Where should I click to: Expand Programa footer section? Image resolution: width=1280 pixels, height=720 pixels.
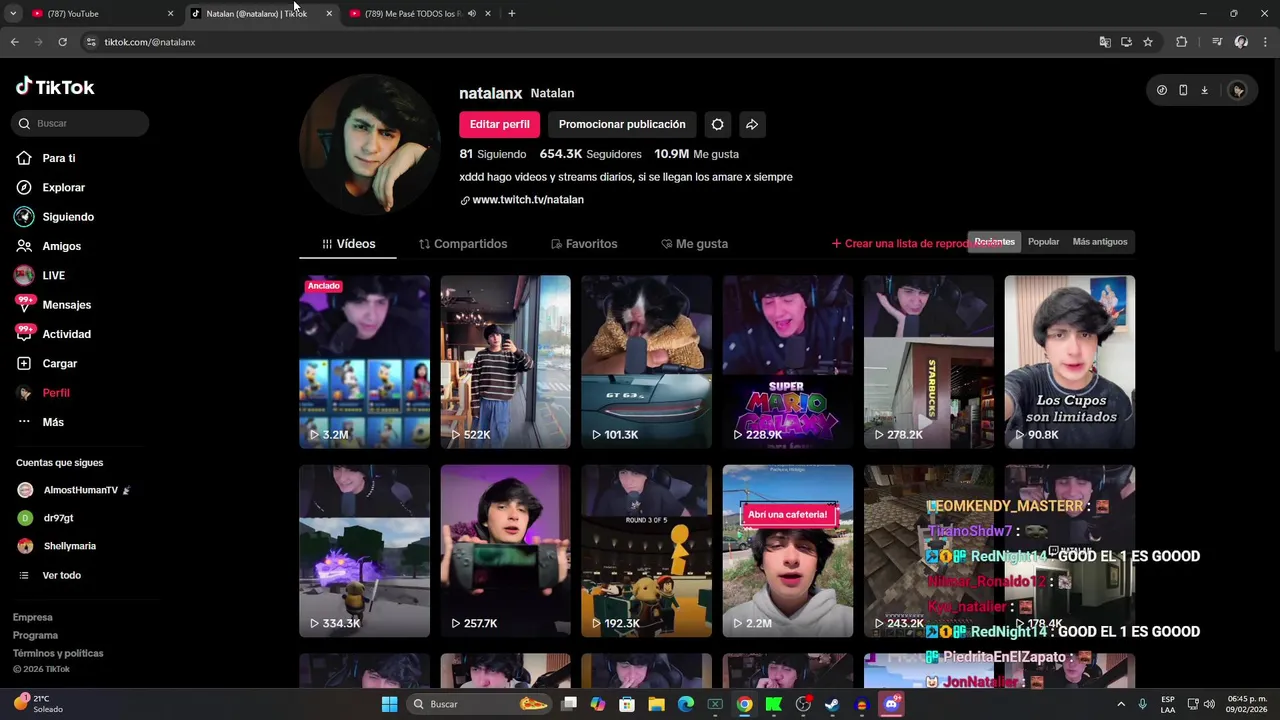pyautogui.click(x=35, y=635)
